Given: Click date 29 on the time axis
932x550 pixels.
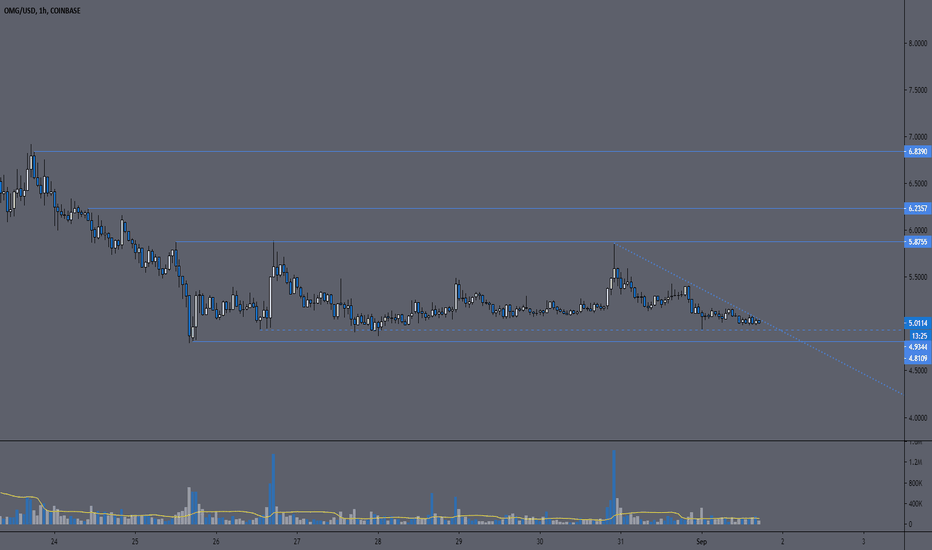Looking at the screenshot, I should pos(458,542).
